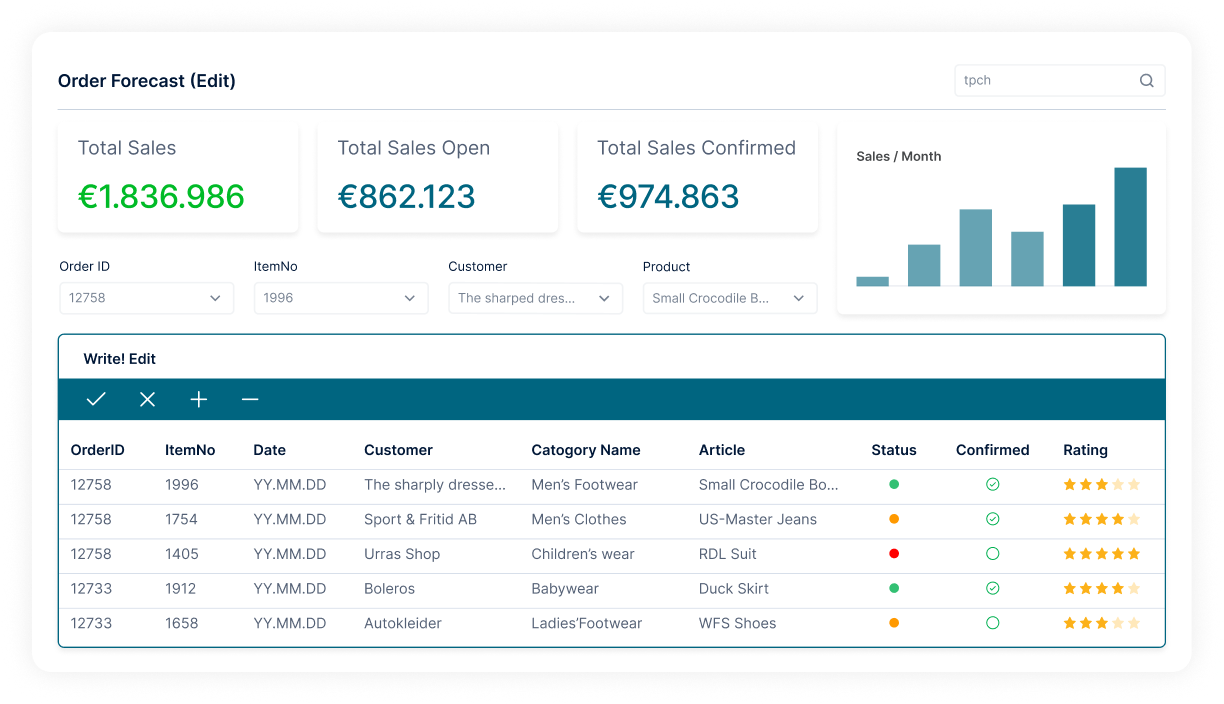
Task: Click the Customer column header
Action: pos(398,450)
